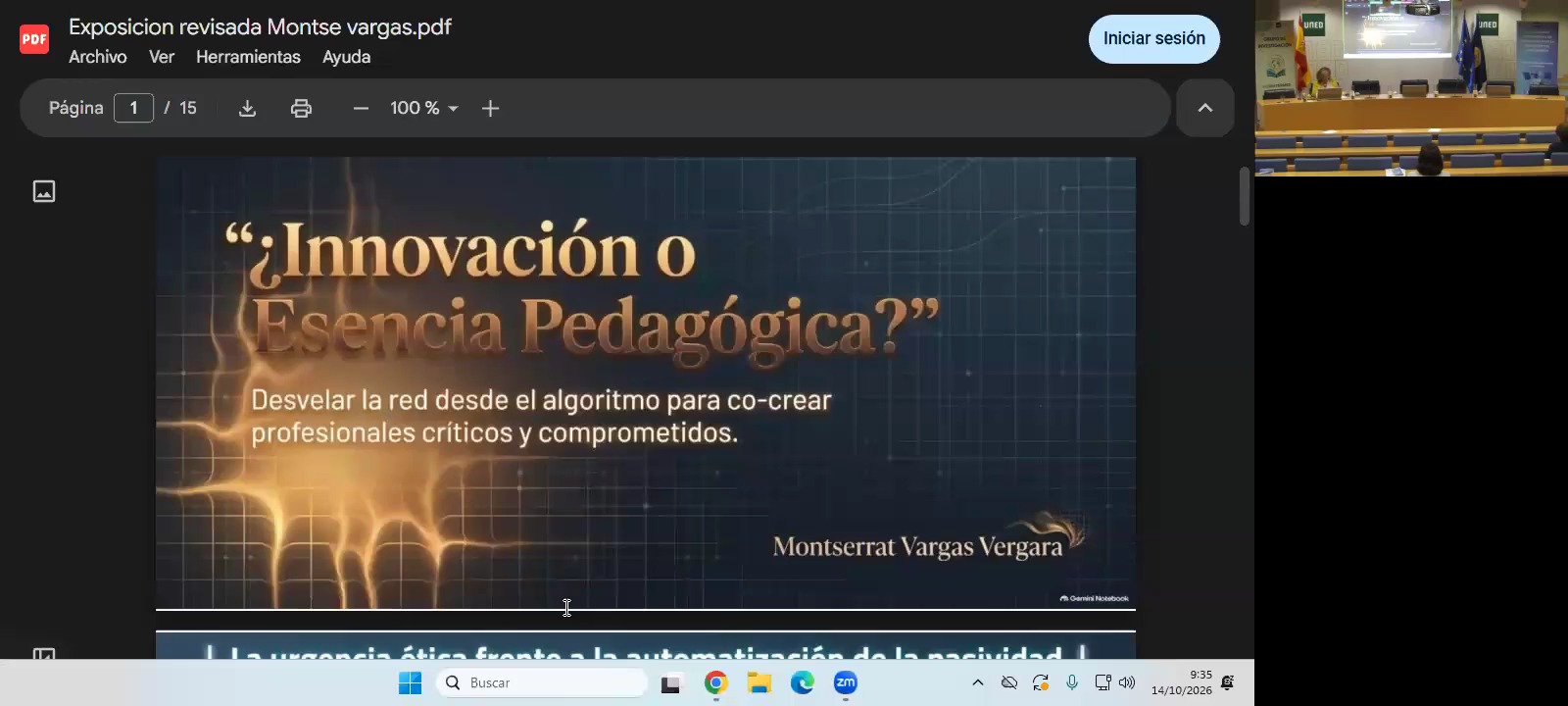Show page thumbnails via sidebar image icon
Screen dimensions: 1568x706
click(x=44, y=191)
